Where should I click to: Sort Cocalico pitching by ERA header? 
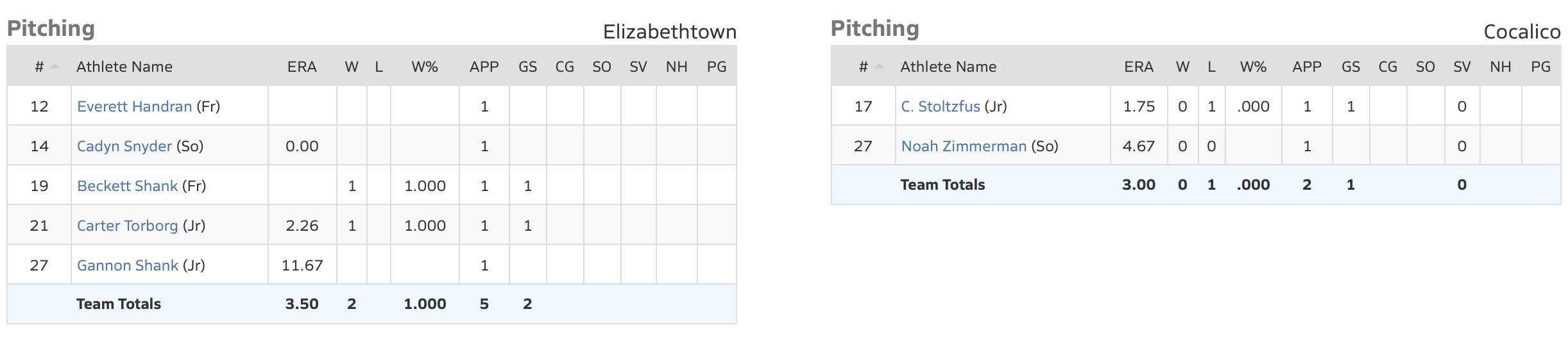(x=1138, y=67)
